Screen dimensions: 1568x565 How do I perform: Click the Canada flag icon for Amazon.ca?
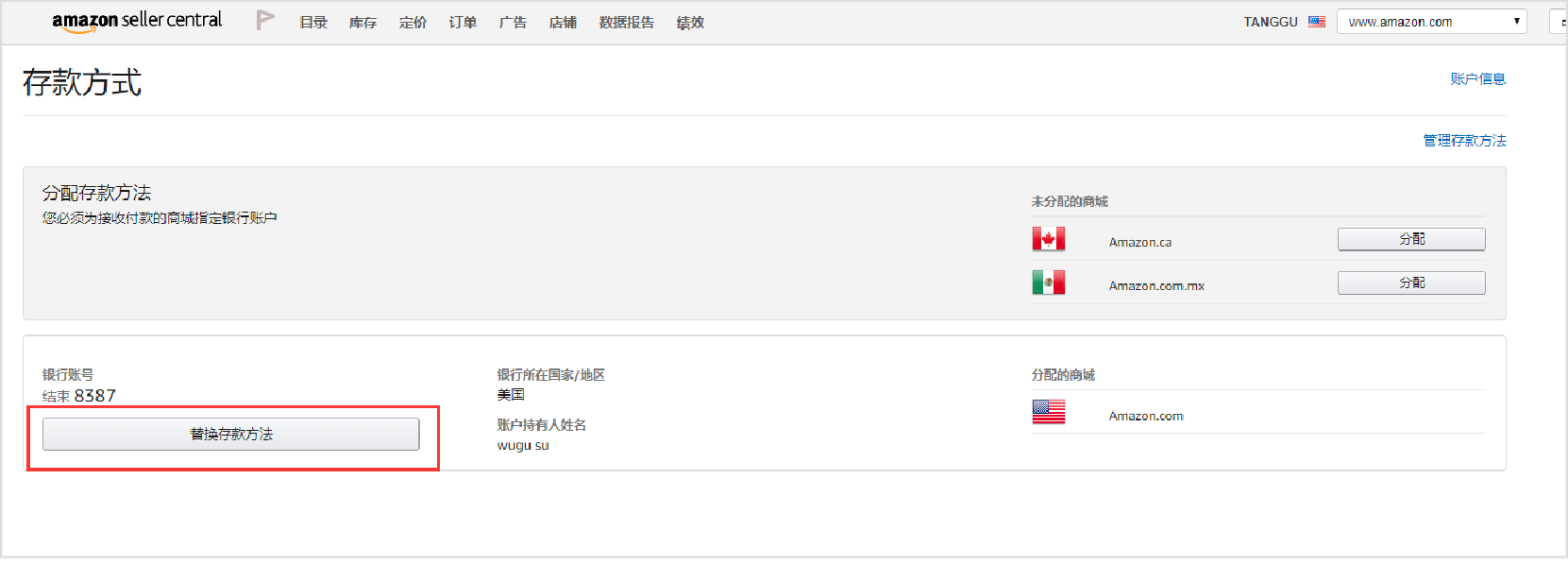(x=1048, y=239)
